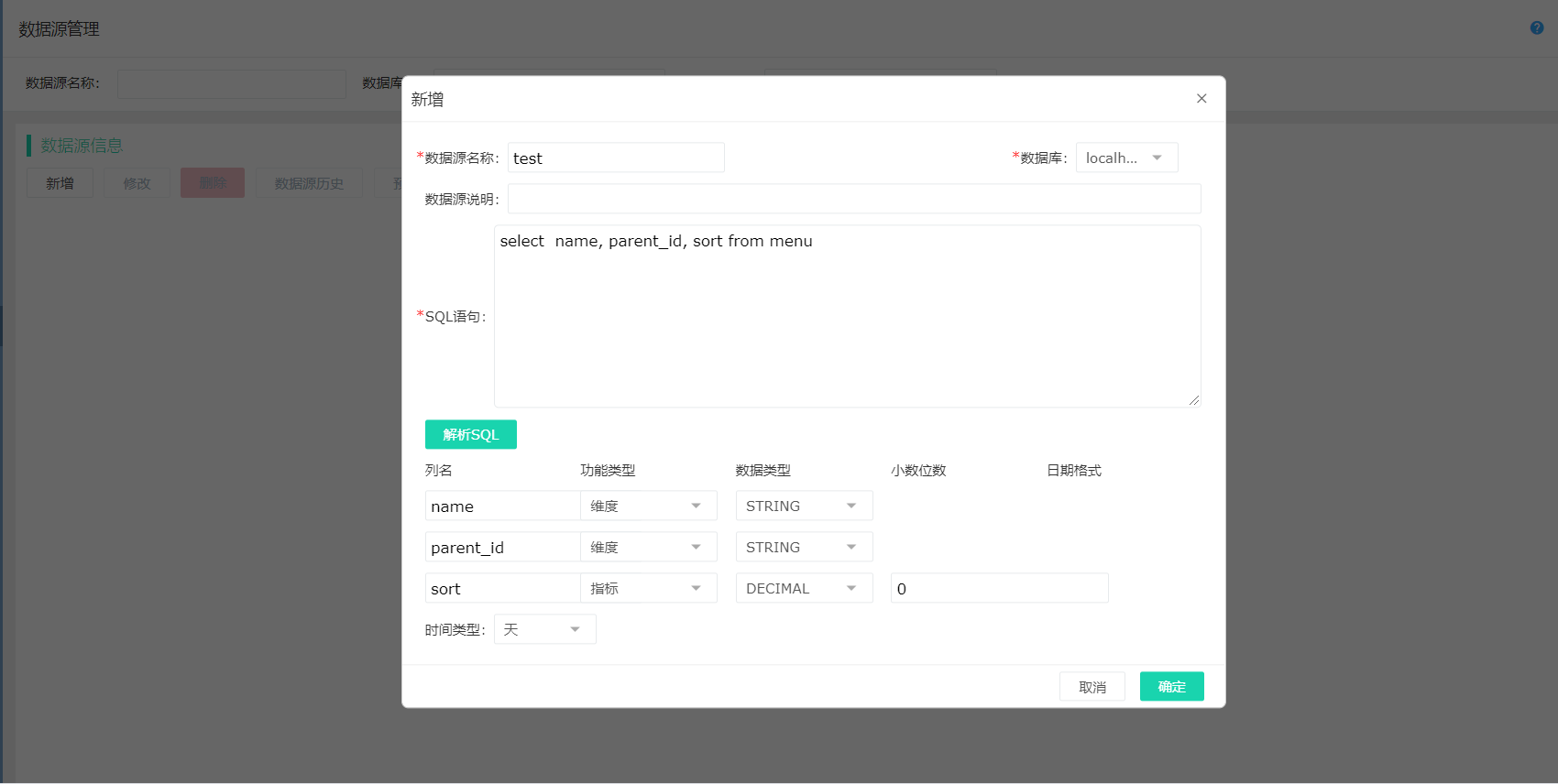Close the 新增 dialog with the X icon
The height and width of the screenshot is (784, 1558).
tap(1201, 99)
